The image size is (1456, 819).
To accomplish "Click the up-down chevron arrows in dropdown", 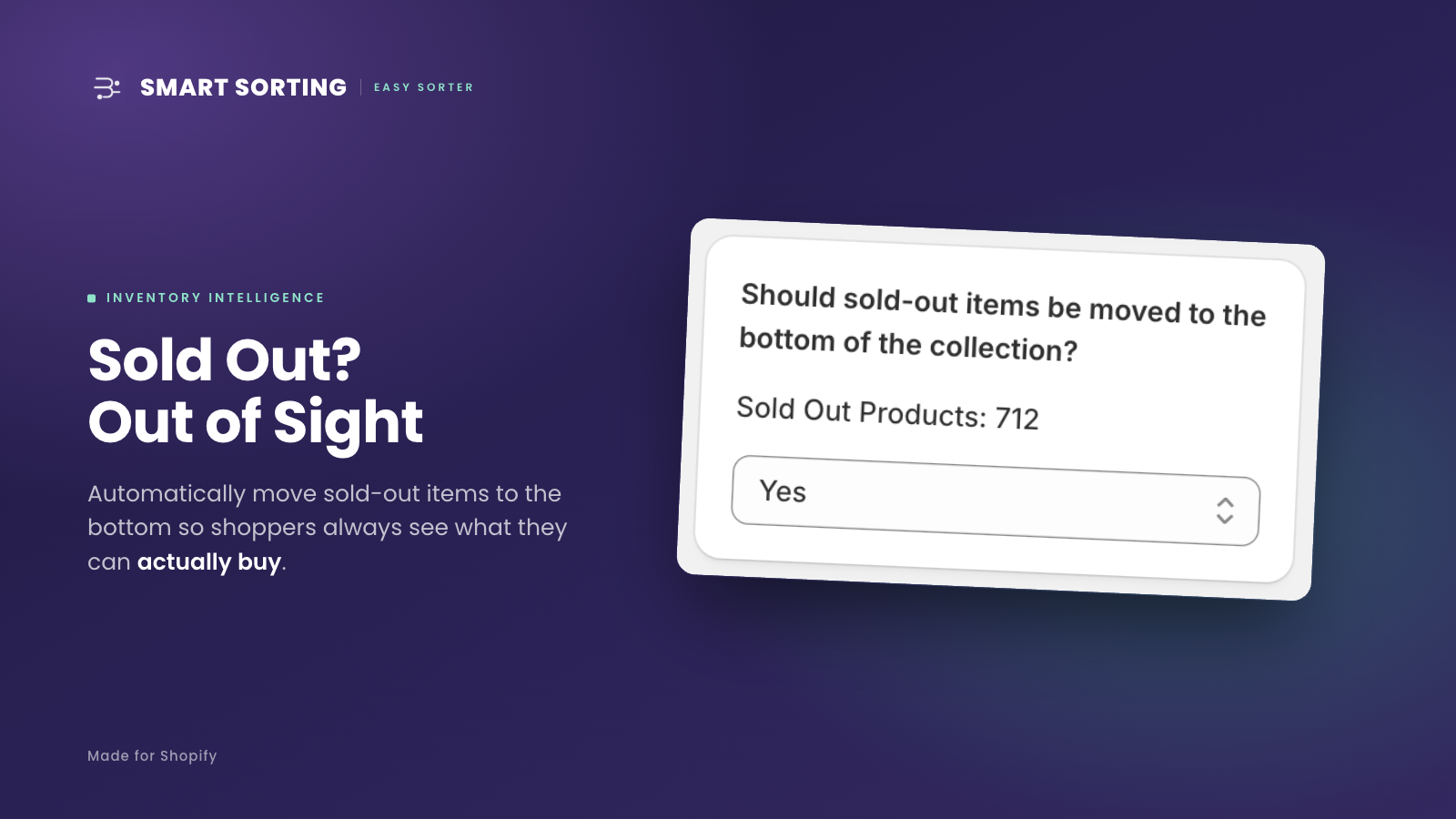I will [1225, 511].
